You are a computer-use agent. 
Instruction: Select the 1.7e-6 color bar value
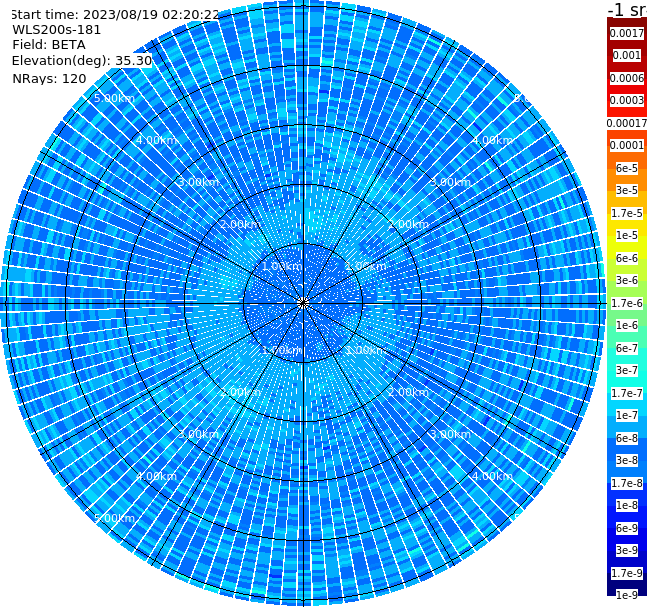(x=627, y=303)
